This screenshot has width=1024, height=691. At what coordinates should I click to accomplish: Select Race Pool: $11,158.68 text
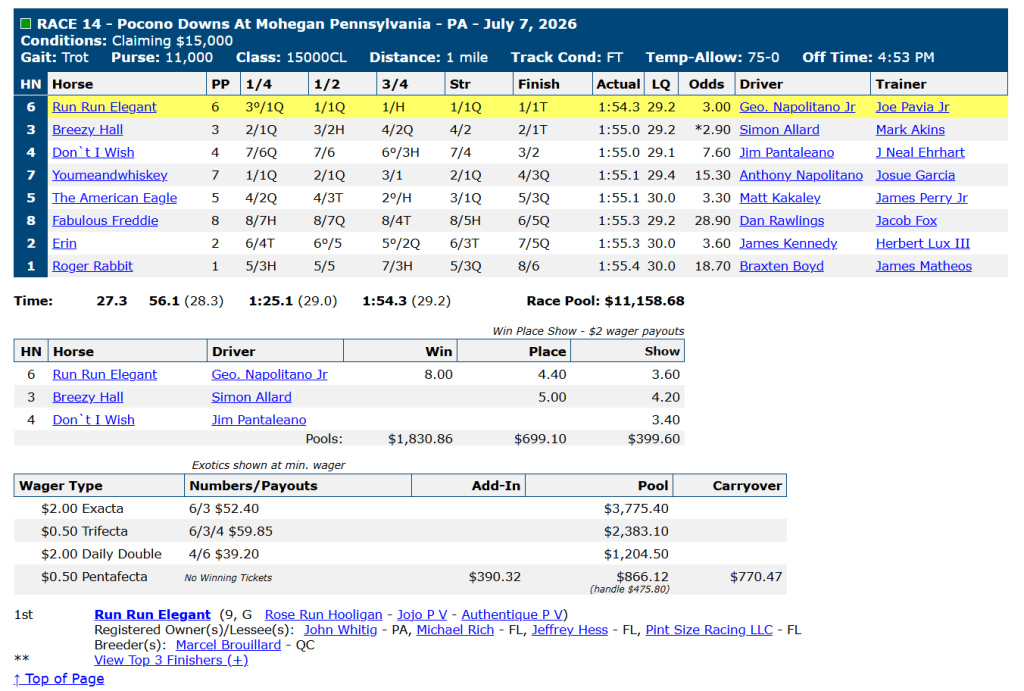click(x=605, y=301)
